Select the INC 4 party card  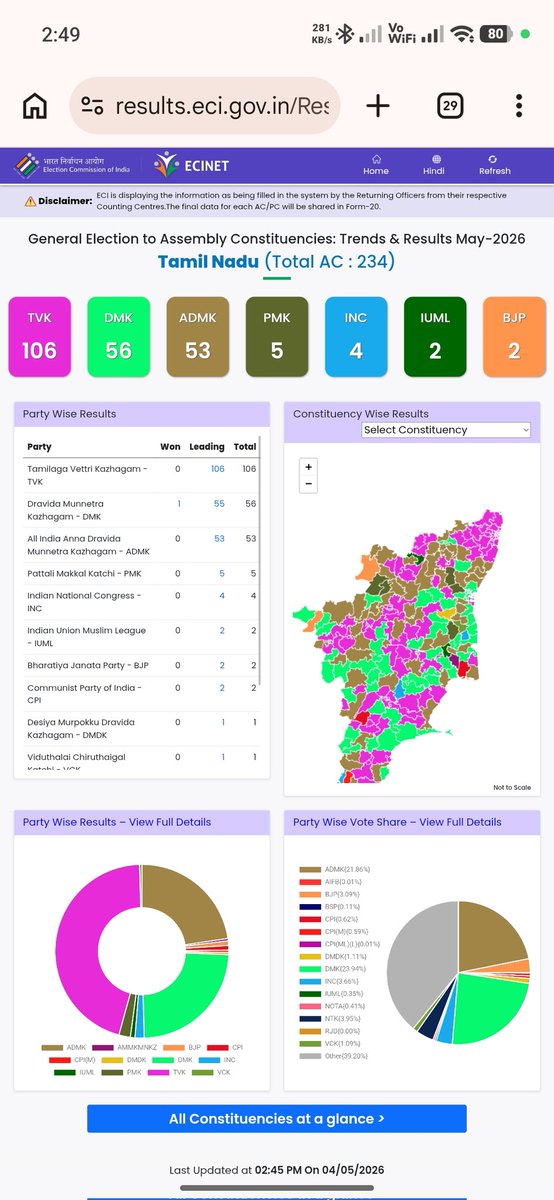pyautogui.click(x=356, y=336)
